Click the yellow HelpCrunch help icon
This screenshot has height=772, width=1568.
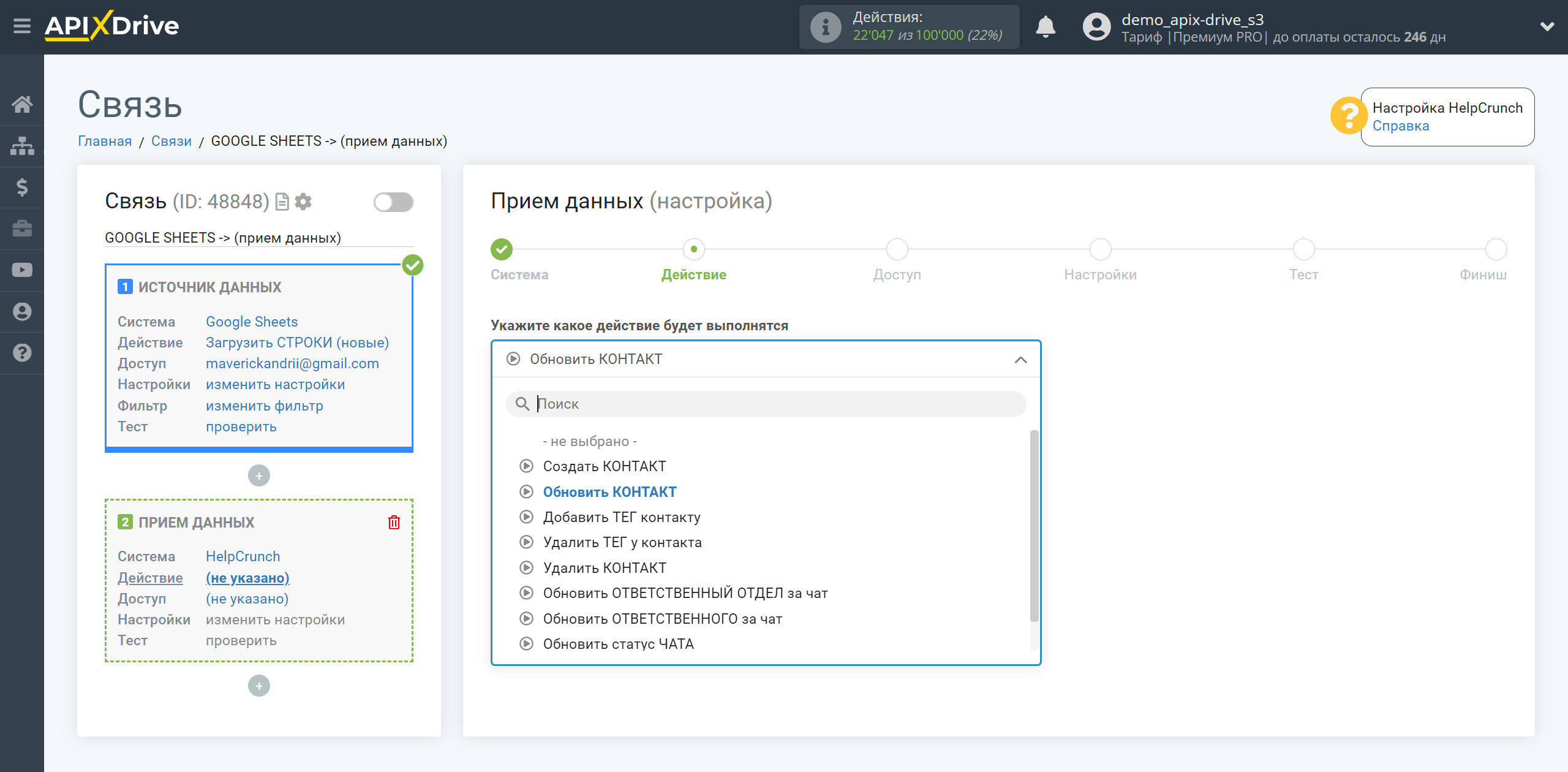click(x=1349, y=115)
